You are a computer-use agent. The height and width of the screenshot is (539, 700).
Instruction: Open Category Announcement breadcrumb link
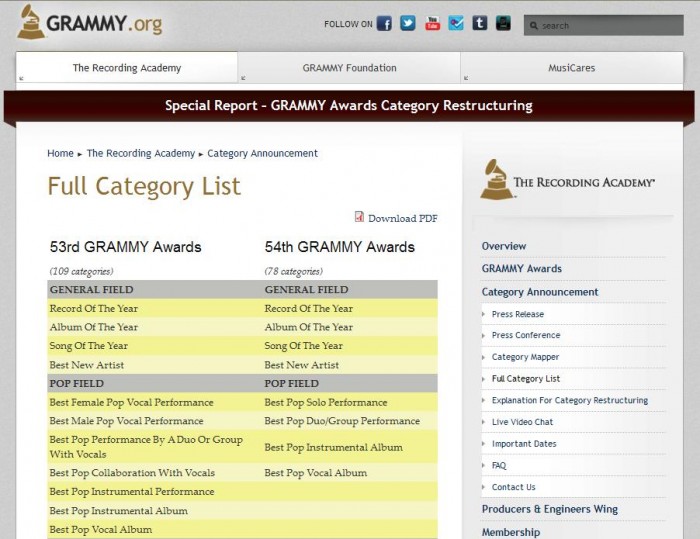click(x=262, y=153)
